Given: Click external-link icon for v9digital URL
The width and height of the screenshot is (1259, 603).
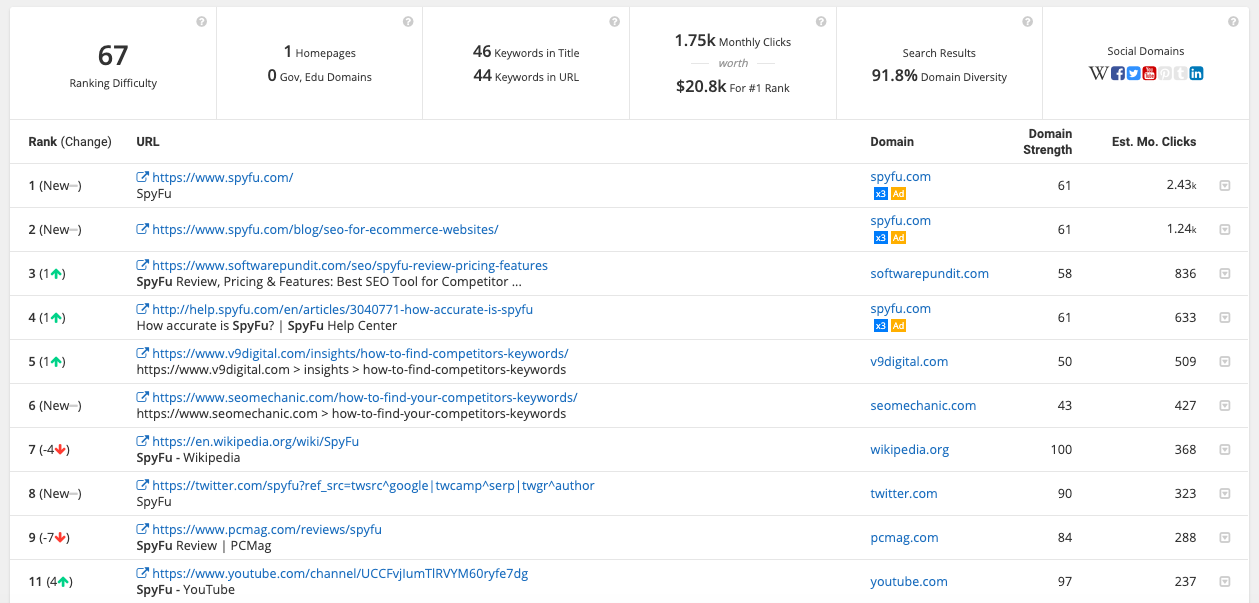Looking at the screenshot, I should (143, 354).
